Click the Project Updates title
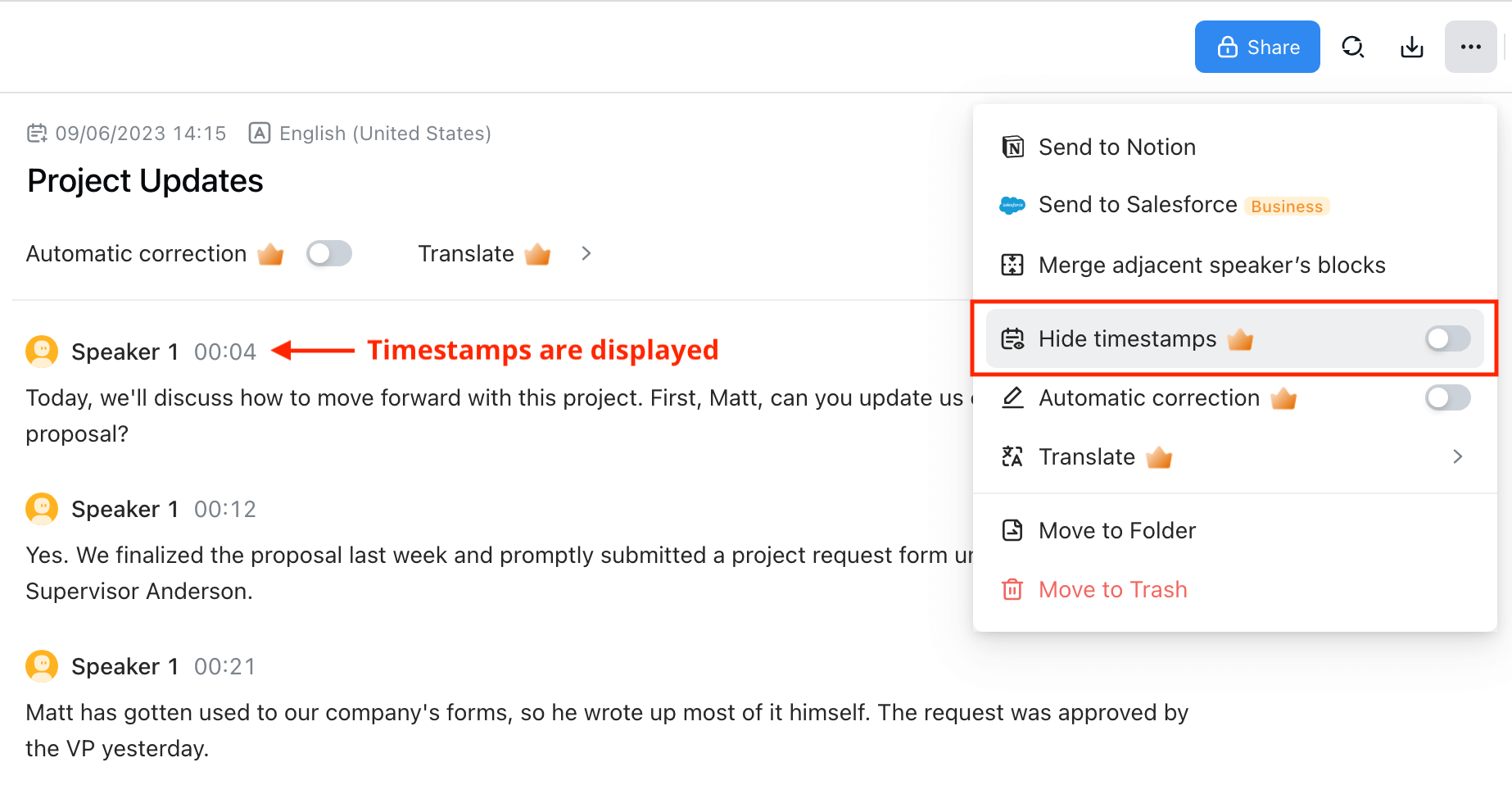Image resolution: width=1512 pixels, height=785 pixels. (x=145, y=180)
